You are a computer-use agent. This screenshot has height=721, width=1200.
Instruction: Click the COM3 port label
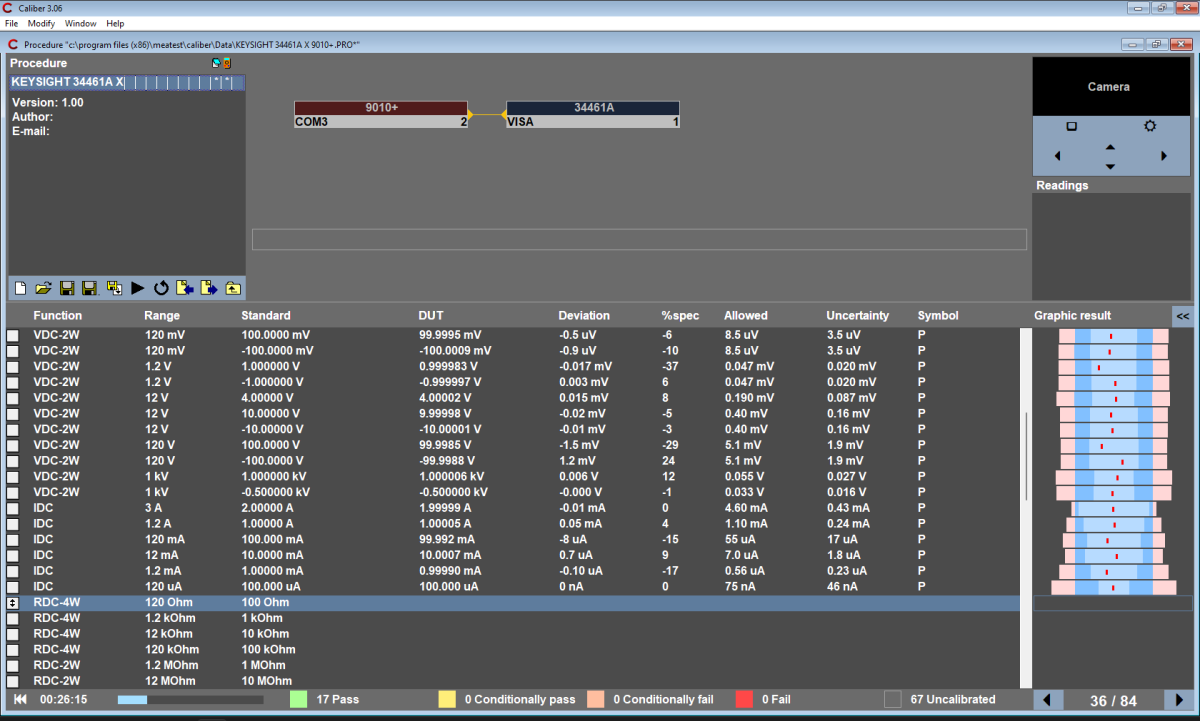[311, 122]
